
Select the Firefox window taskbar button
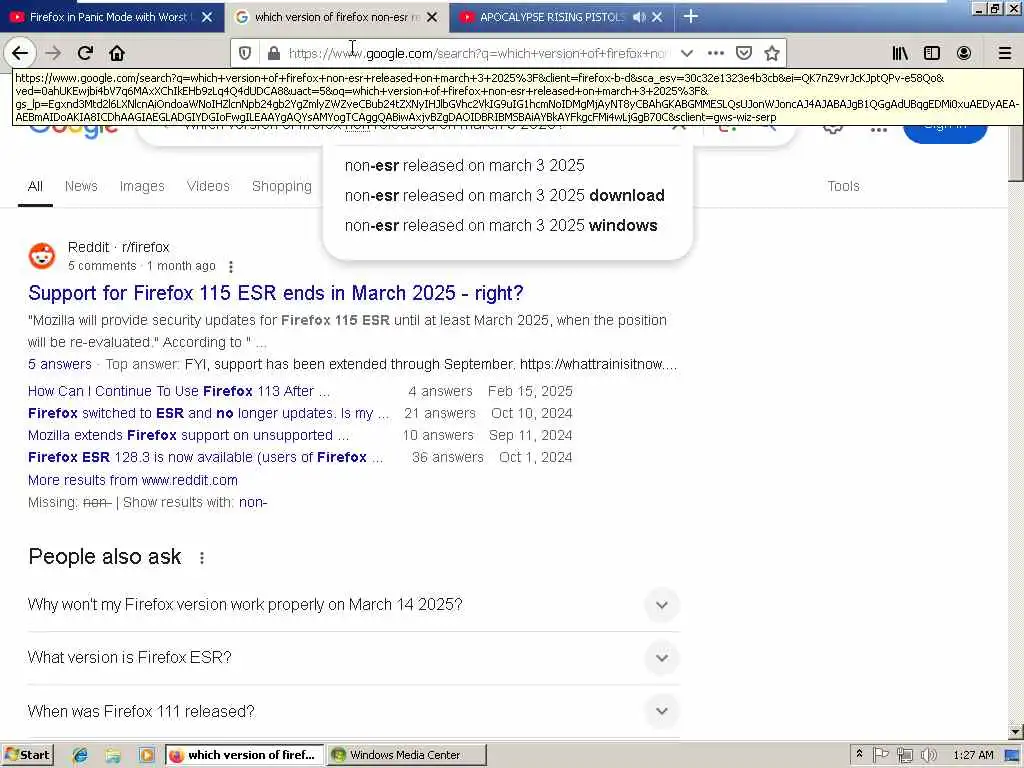(244, 755)
